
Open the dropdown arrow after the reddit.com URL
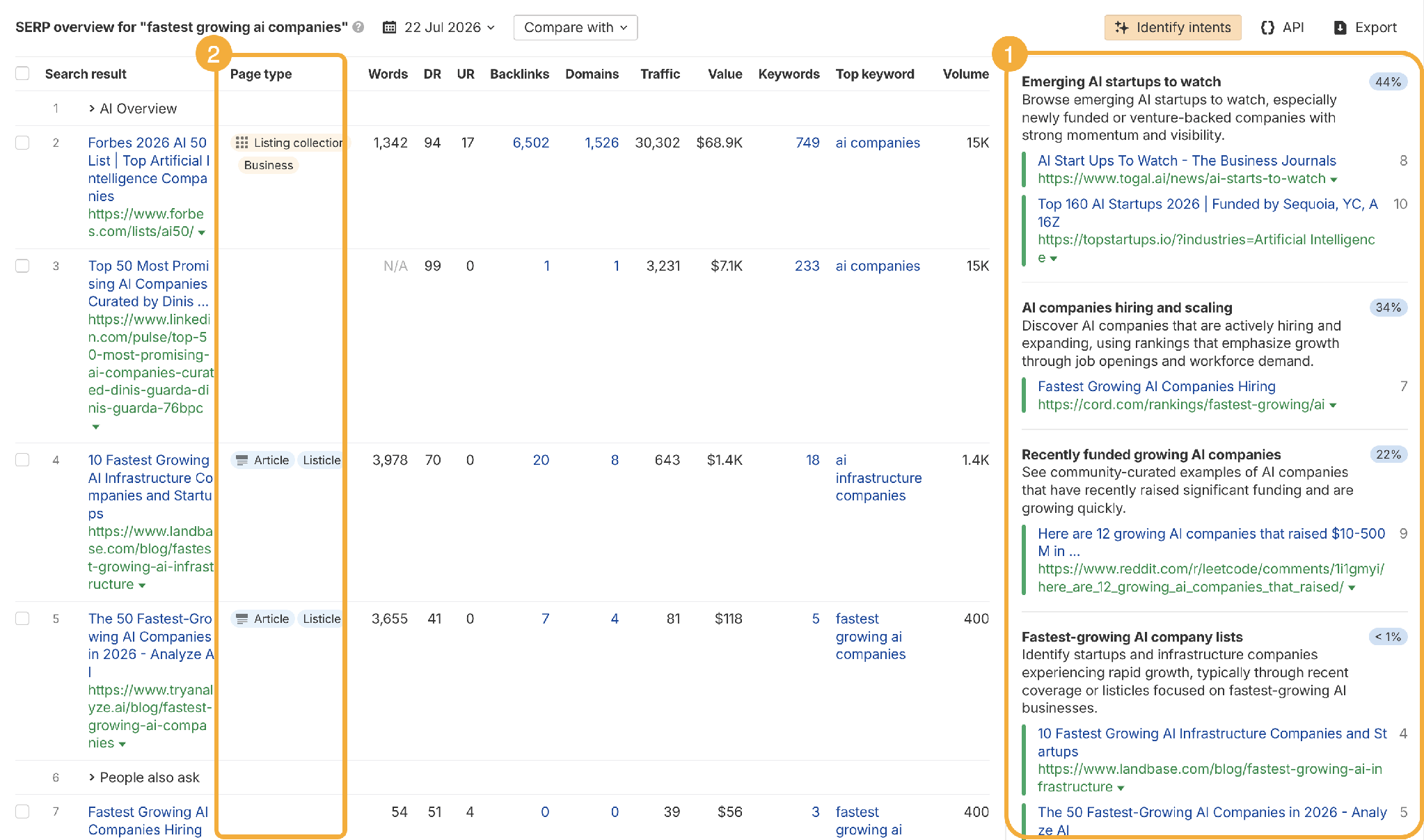click(1352, 588)
